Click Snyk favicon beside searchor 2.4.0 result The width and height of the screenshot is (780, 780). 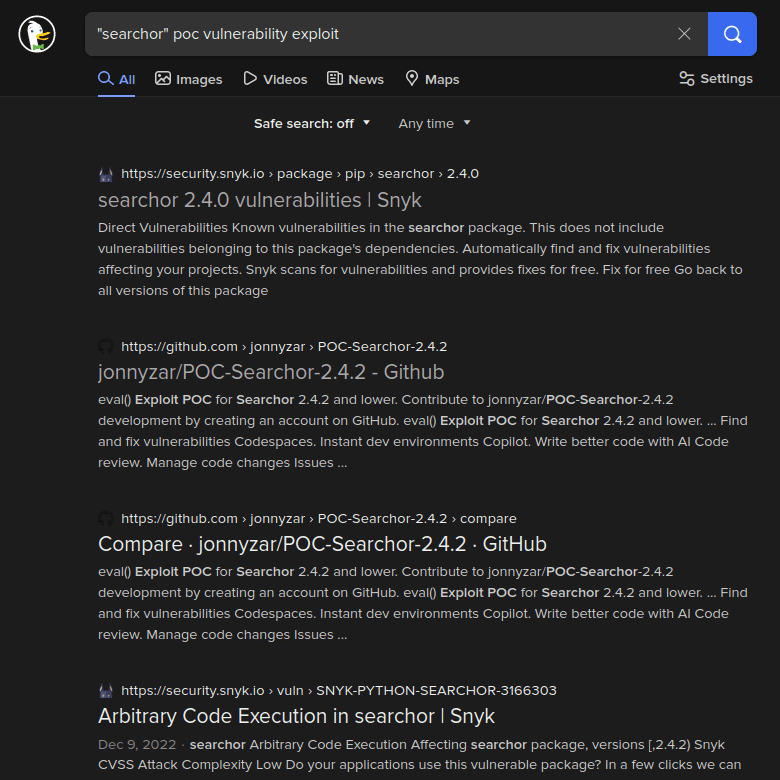[x=105, y=174]
